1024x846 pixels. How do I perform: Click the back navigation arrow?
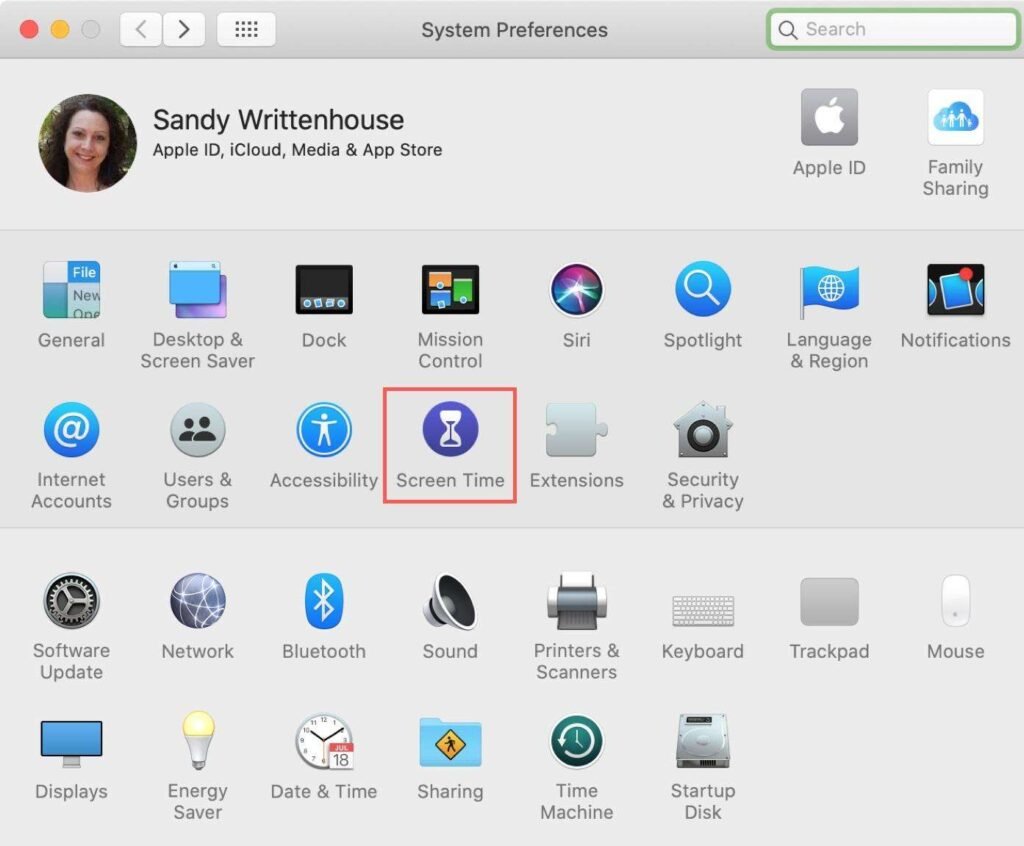coord(140,29)
